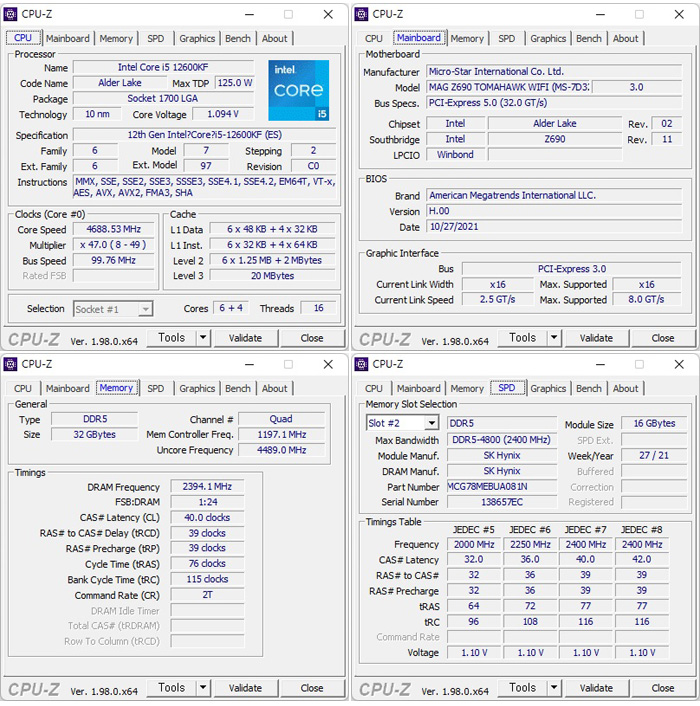Click the Command Rate 2T value
The width and height of the screenshot is (700, 706).
pos(207,595)
